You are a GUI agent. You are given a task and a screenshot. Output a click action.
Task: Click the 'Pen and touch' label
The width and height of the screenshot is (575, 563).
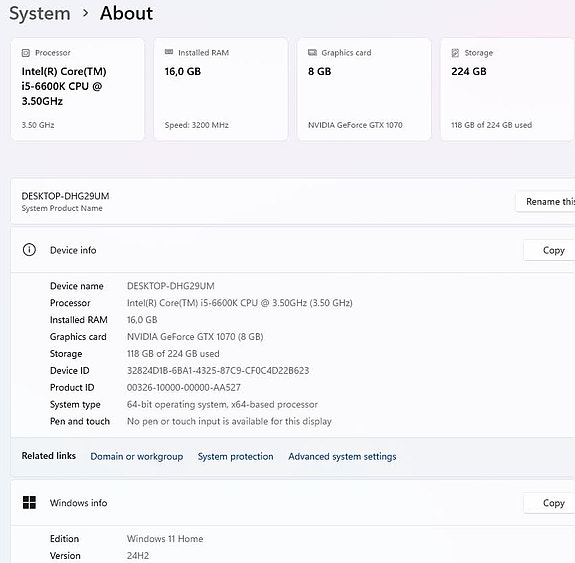(80, 421)
